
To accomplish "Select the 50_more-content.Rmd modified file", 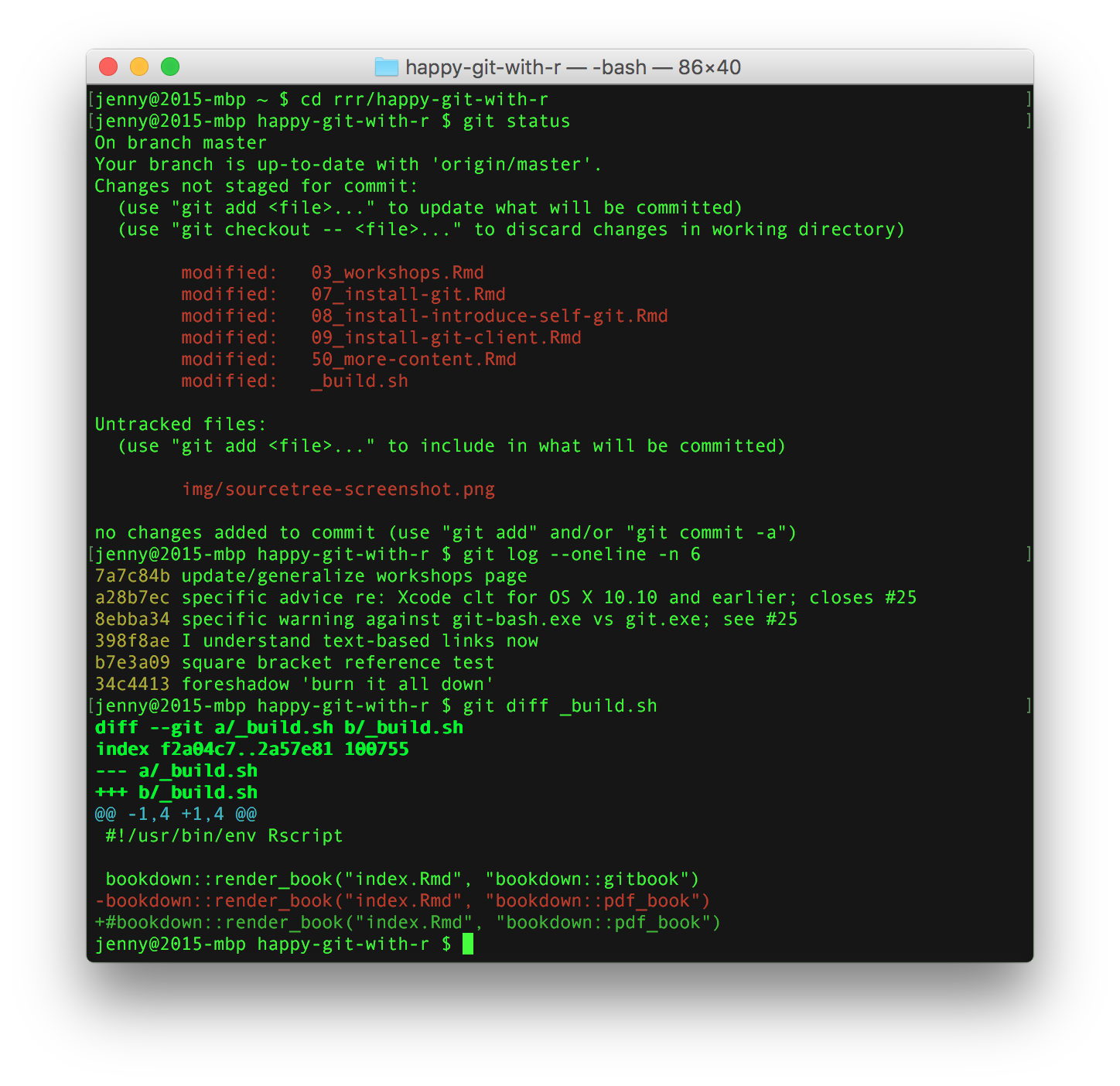I will [415, 359].
